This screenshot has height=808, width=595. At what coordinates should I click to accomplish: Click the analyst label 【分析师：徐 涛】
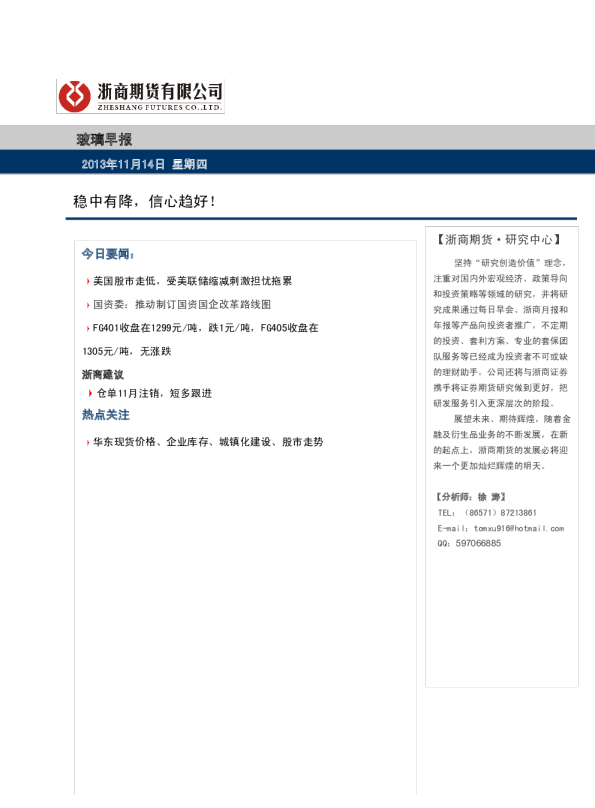[471, 497]
